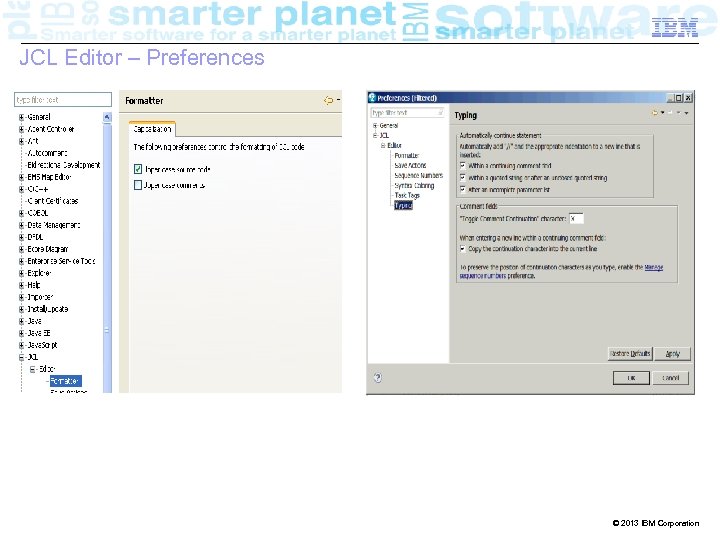720x540 pixels.
Task: Select the Capitalization tab
Action: click(152, 129)
